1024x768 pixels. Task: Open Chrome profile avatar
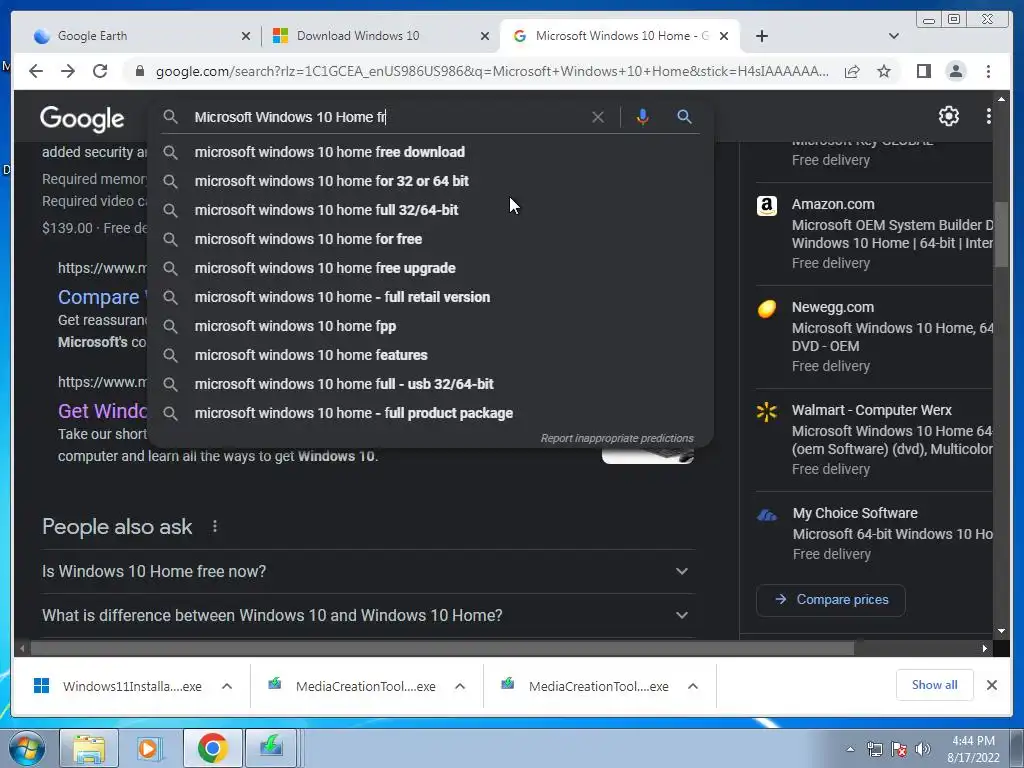click(955, 71)
